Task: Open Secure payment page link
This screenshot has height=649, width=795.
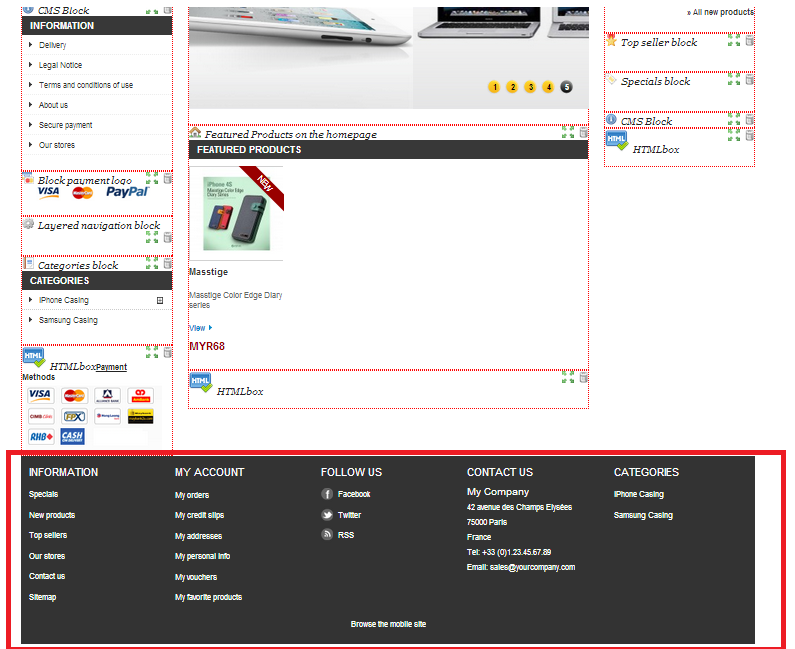Action: point(65,125)
